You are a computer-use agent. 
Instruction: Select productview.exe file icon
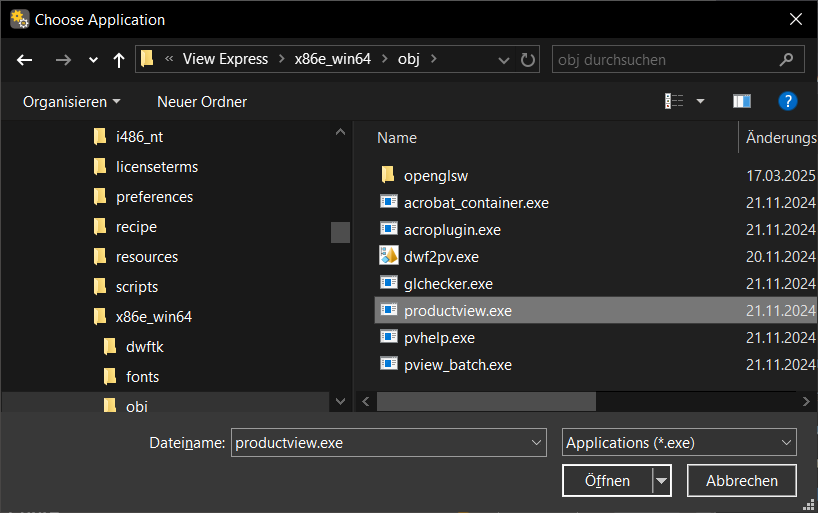pyautogui.click(x=389, y=310)
